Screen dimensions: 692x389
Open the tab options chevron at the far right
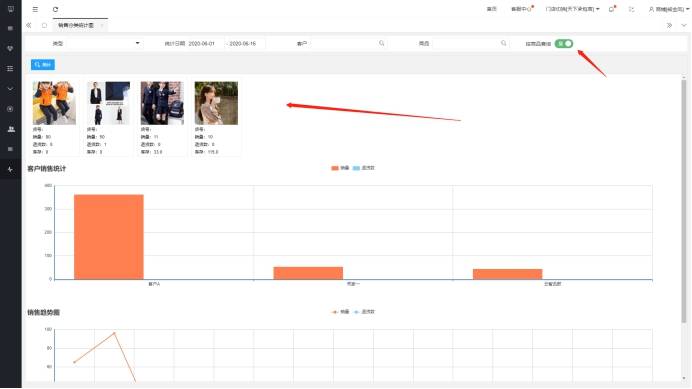click(x=684, y=25)
